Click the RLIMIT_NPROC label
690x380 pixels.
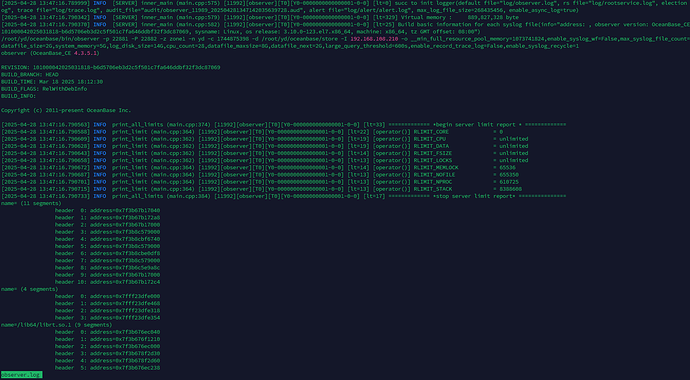coord(433,182)
